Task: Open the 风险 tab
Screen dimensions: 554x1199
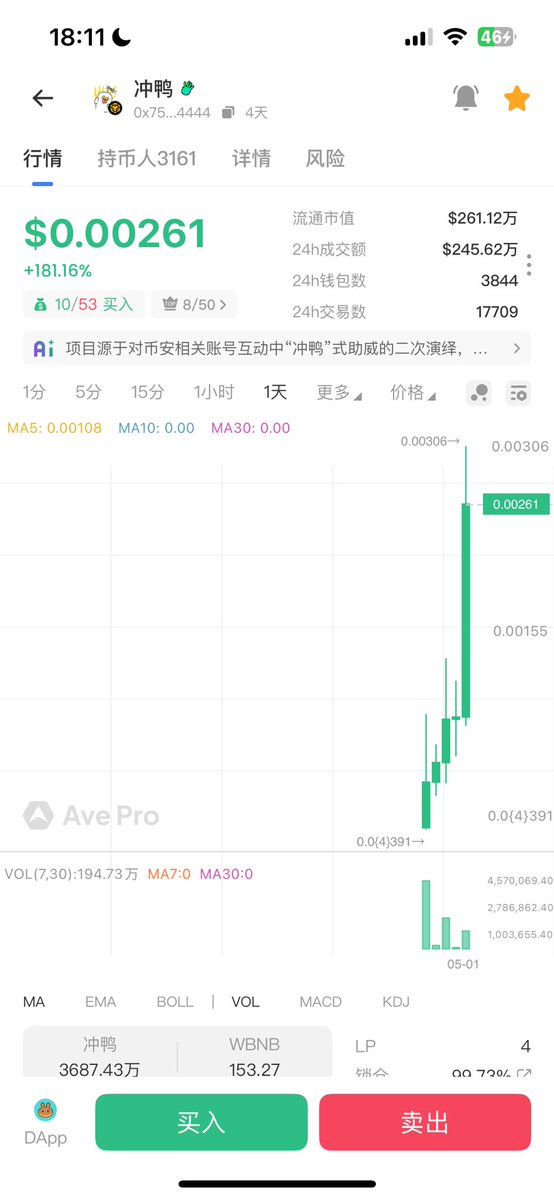Action: pyautogui.click(x=325, y=158)
